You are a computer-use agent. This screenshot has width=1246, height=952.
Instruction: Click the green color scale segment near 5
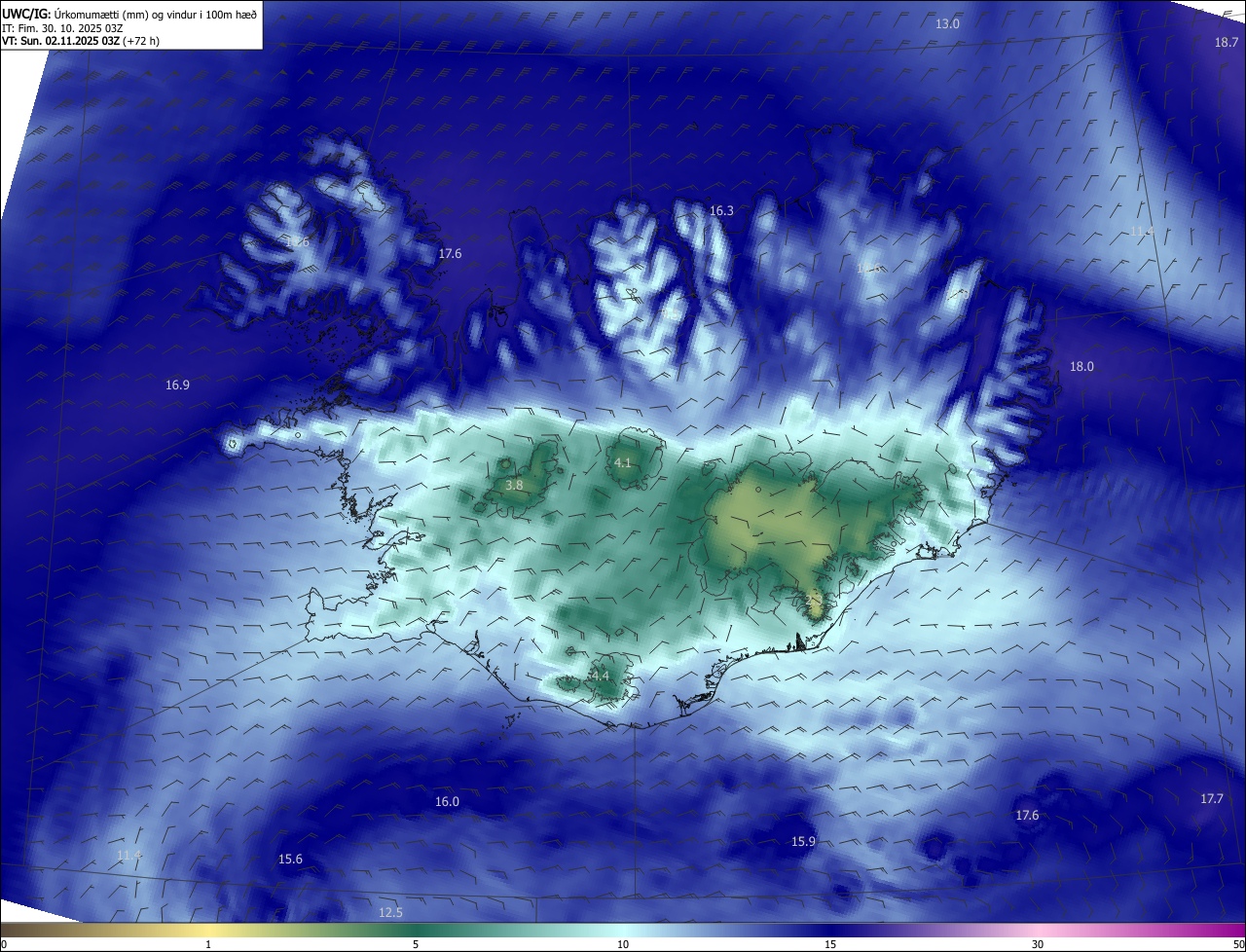pos(416,931)
